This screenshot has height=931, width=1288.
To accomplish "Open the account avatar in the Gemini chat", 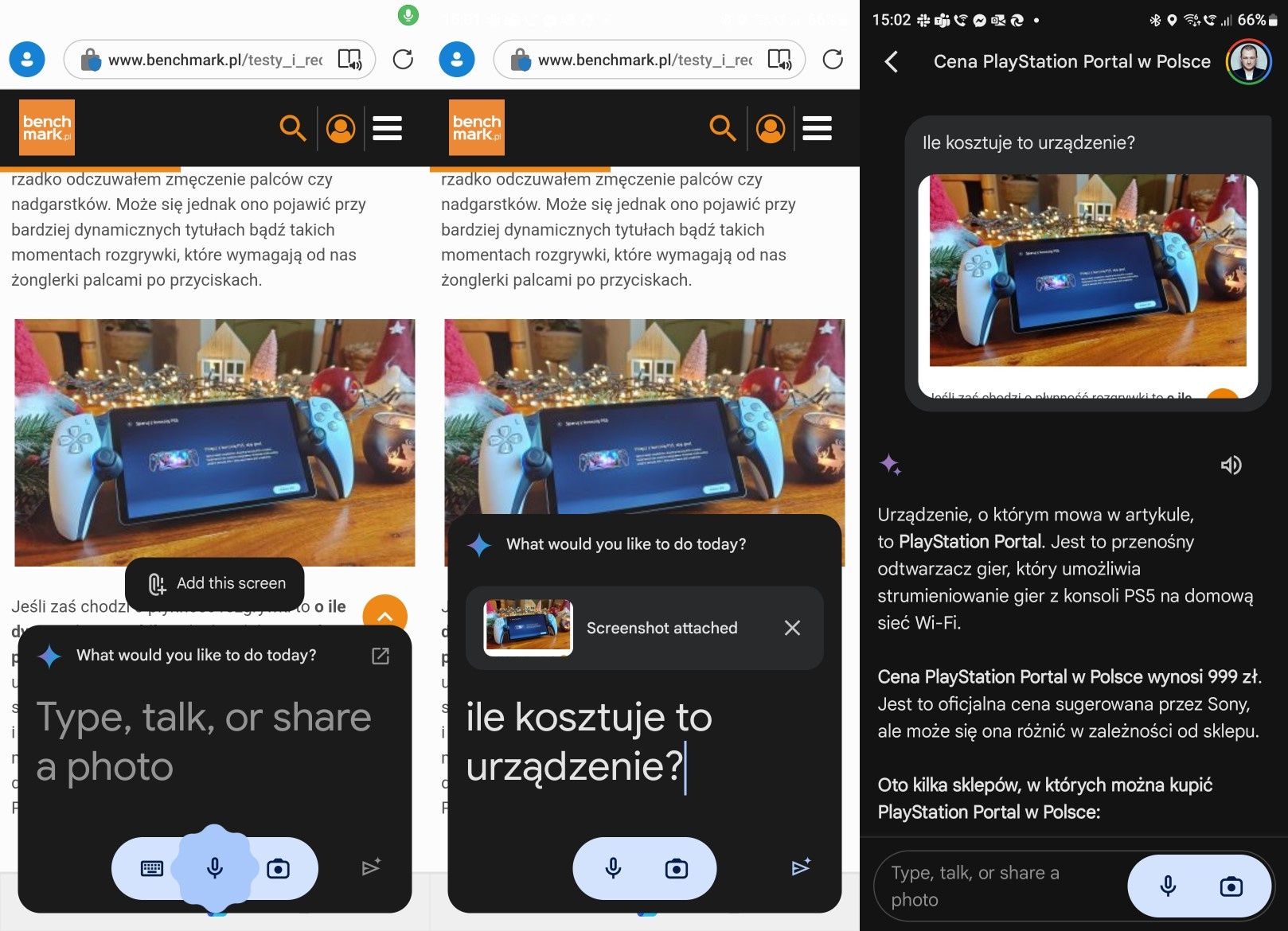I will pyautogui.click(x=1249, y=61).
